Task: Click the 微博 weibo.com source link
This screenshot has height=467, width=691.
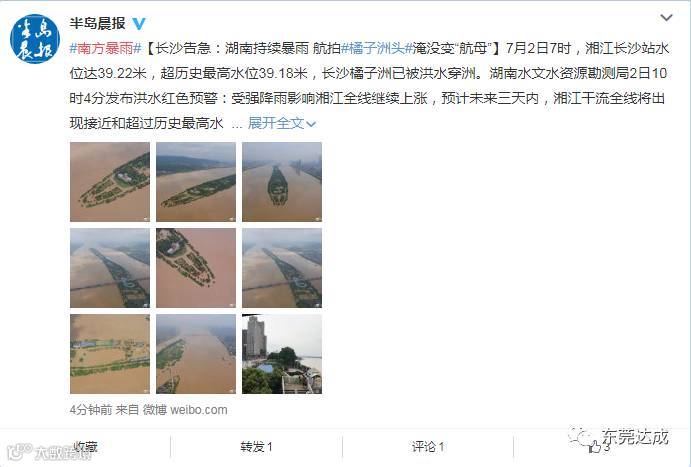Action: point(185,410)
